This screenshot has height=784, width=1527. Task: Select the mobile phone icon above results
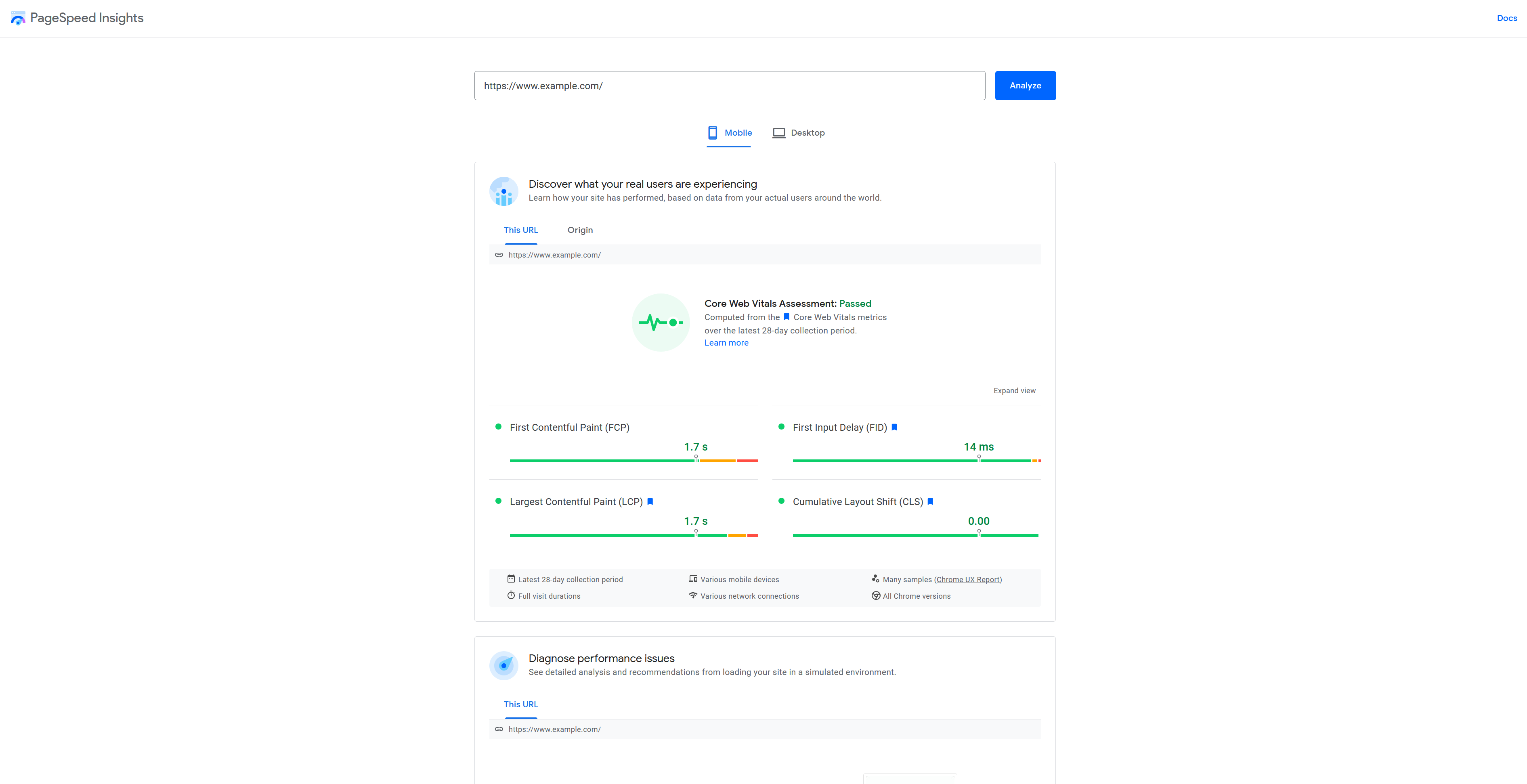(713, 133)
